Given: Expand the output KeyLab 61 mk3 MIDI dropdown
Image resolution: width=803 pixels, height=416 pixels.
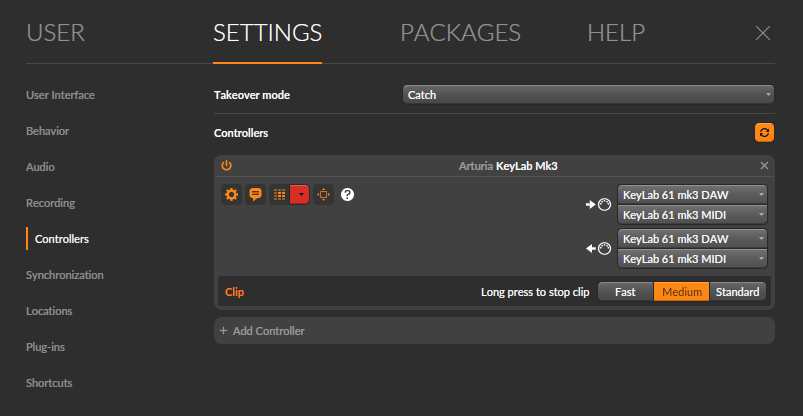Looking at the screenshot, I should (692, 259).
